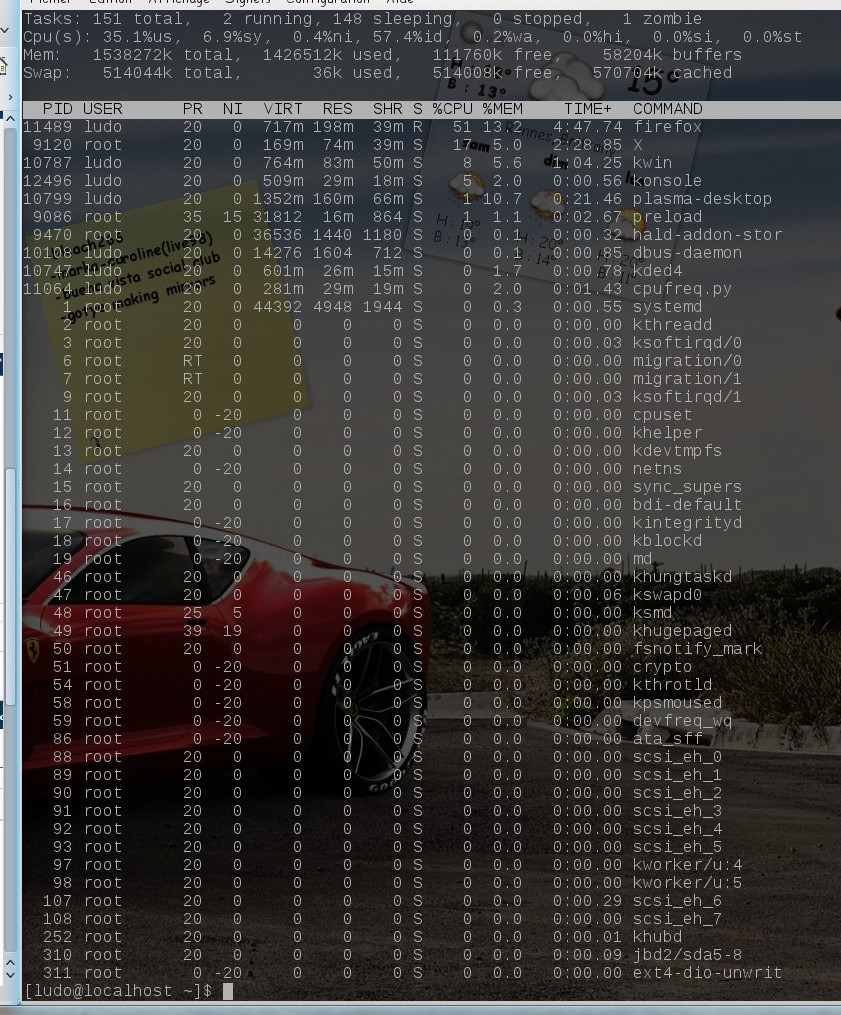Select the plasma-desktop process name
This screenshot has width=841, height=1015.
[x=702, y=199]
